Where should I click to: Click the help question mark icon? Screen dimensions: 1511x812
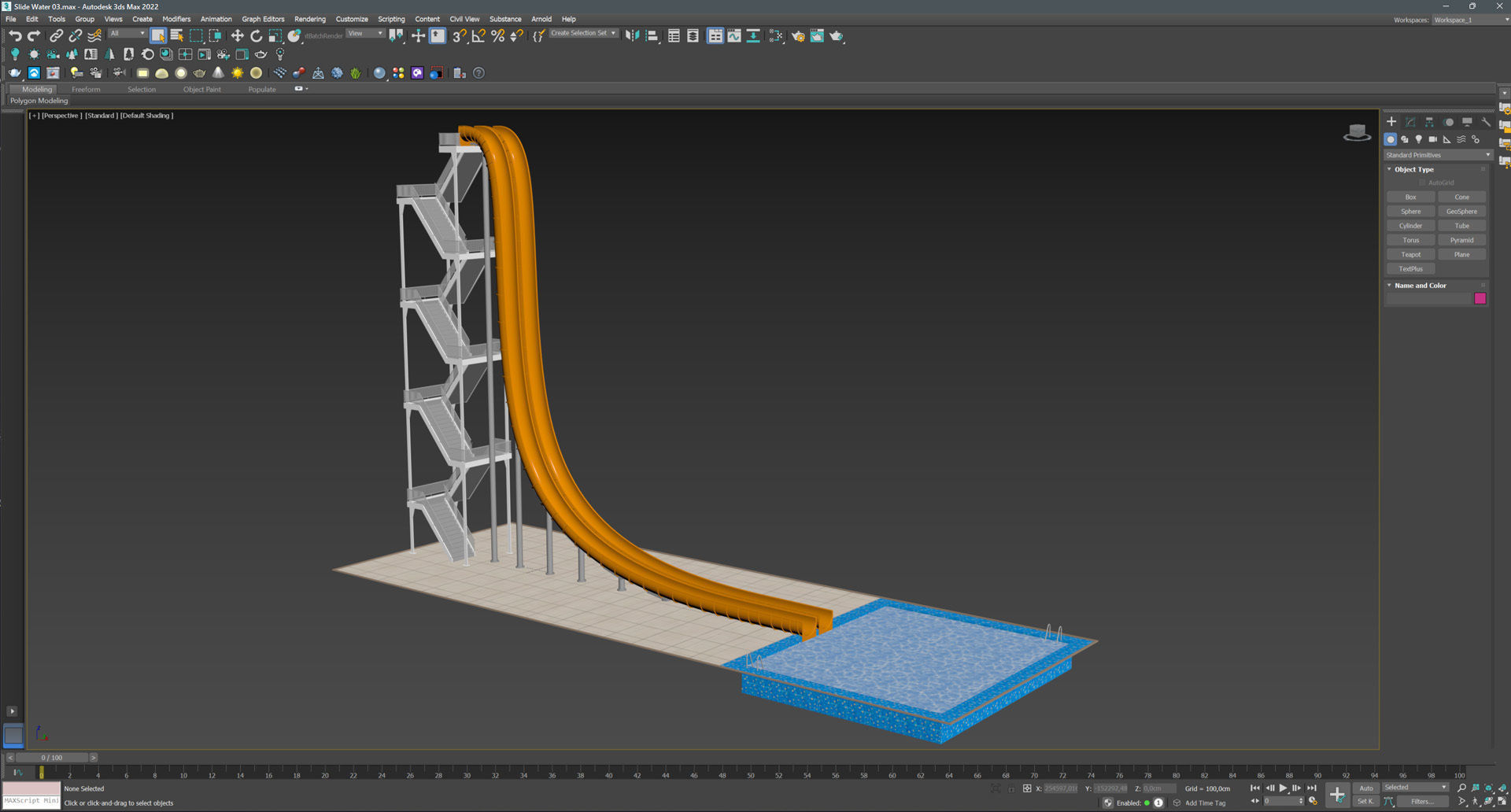(x=478, y=73)
